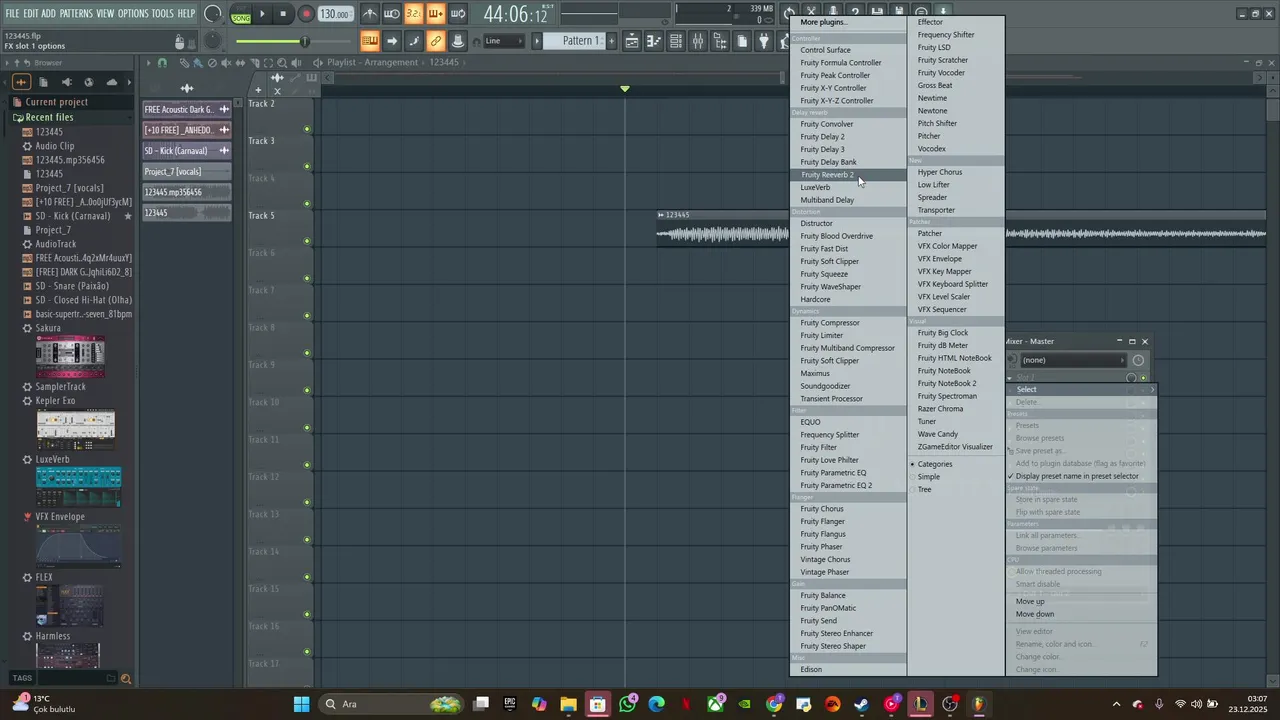This screenshot has width=1280, height=720.
Task: Open the plugin picker plug icon
Action: [x=764, y=41]
